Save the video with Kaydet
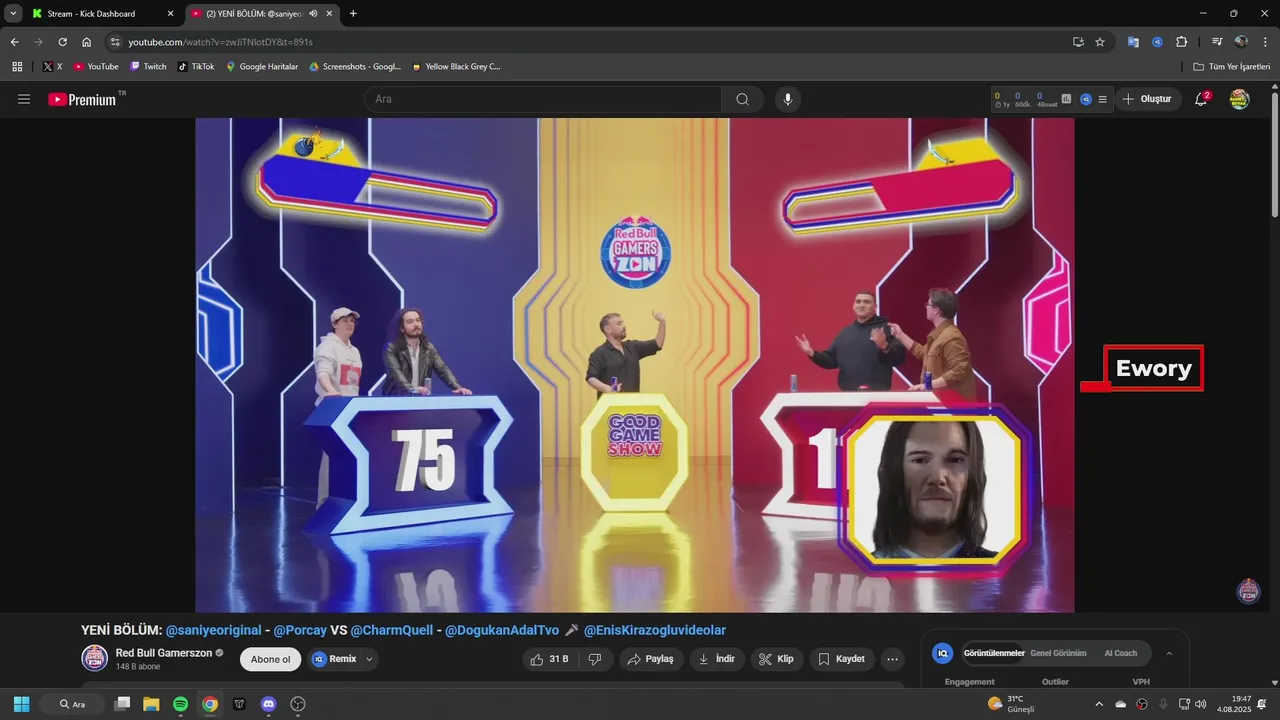This screenshot has height=720, width=1280. (x=841, y=659)
